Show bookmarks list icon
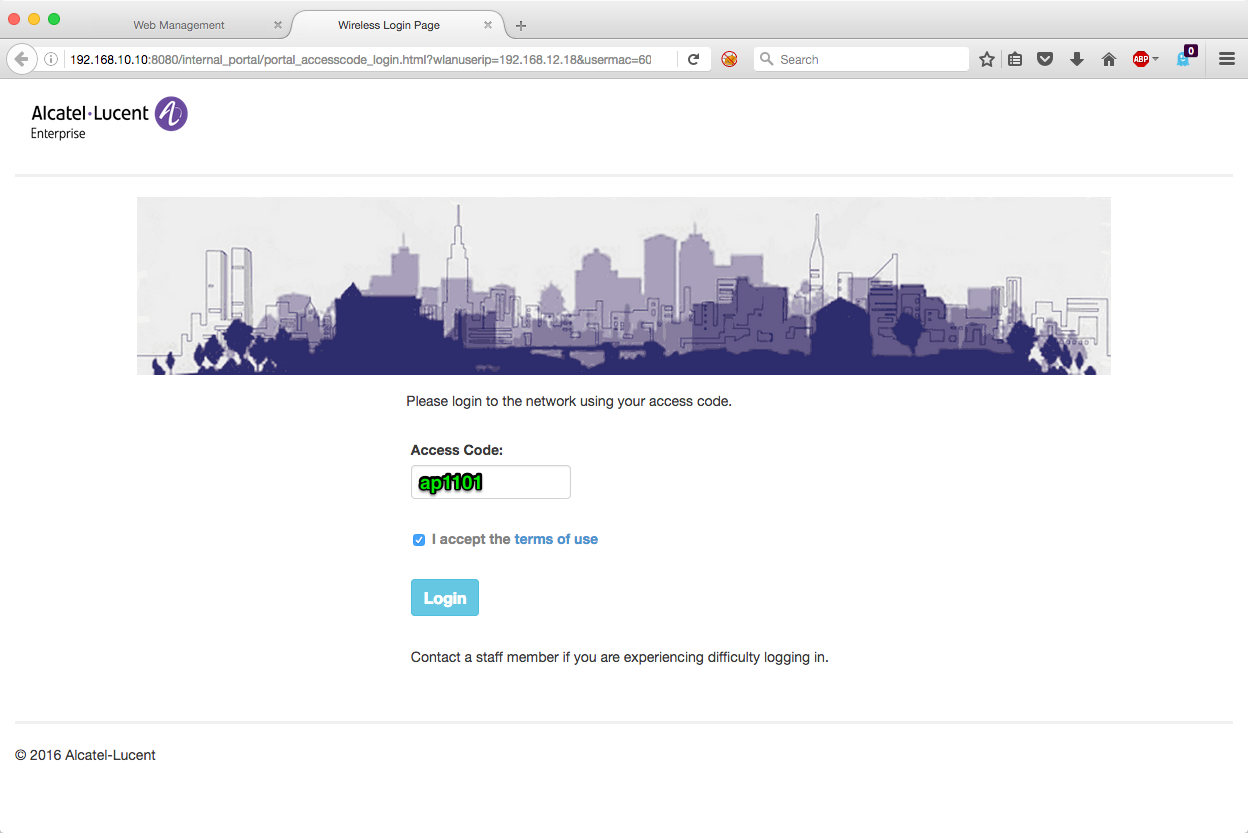Viewport: 1248px width, 833px height. (x=1015, y=59)
